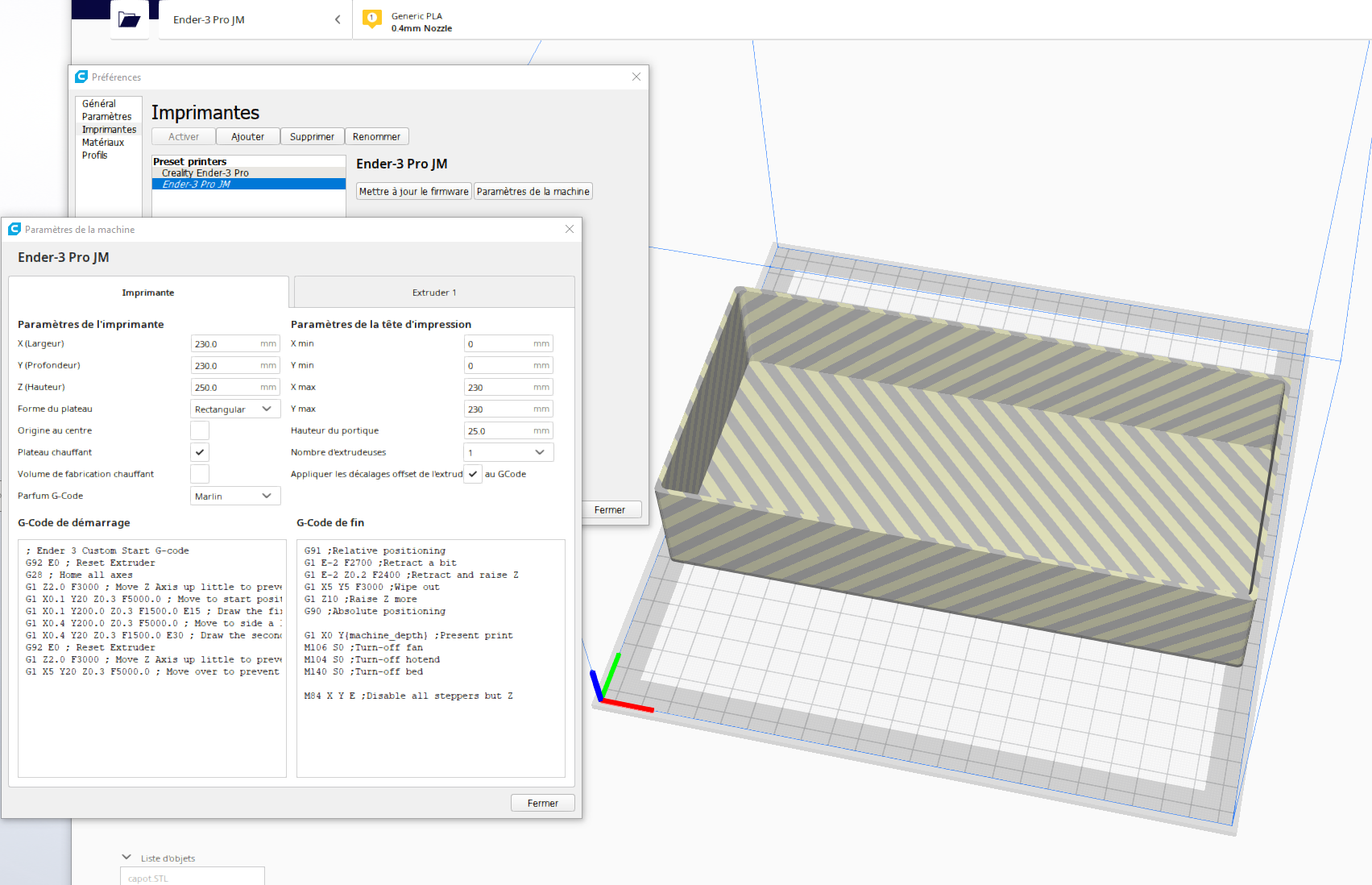This screenshot has width=1372, height=885.
Task: Open Forme du plateau Rectangular dropdown
Action: click(x=235, y=409)
